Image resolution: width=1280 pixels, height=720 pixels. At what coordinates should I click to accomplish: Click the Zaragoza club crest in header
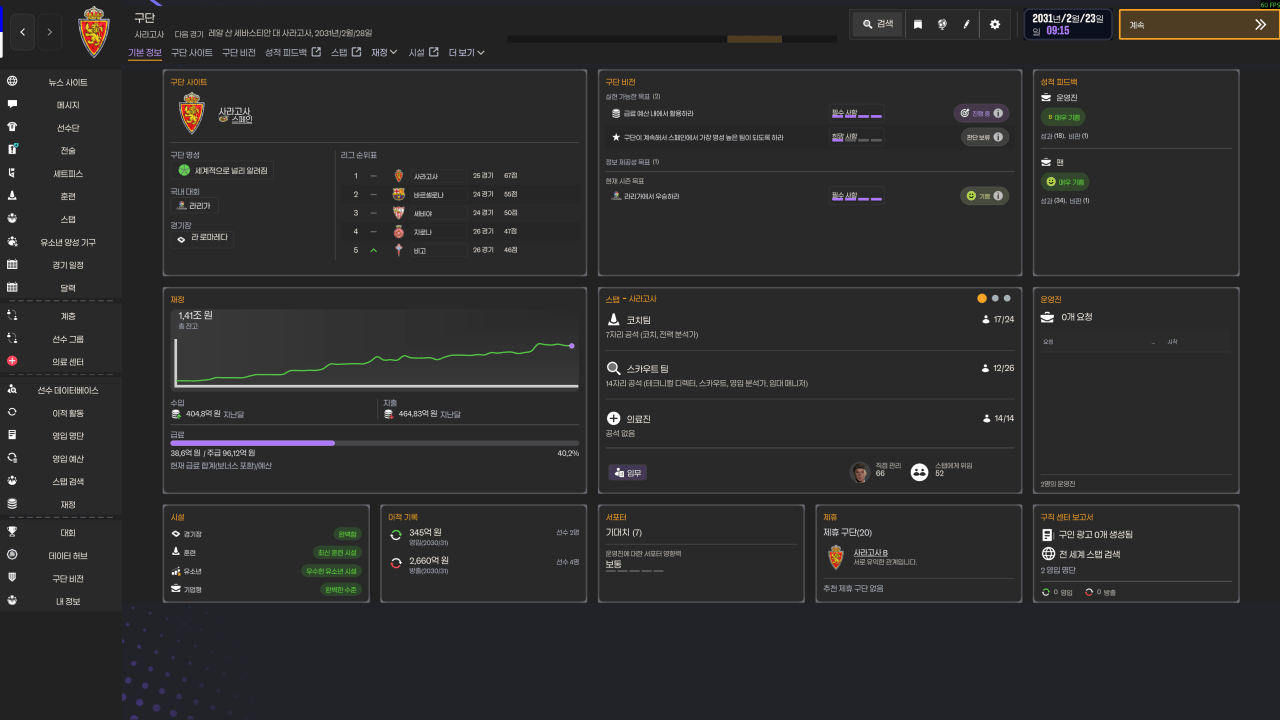[x=96, y=31]
